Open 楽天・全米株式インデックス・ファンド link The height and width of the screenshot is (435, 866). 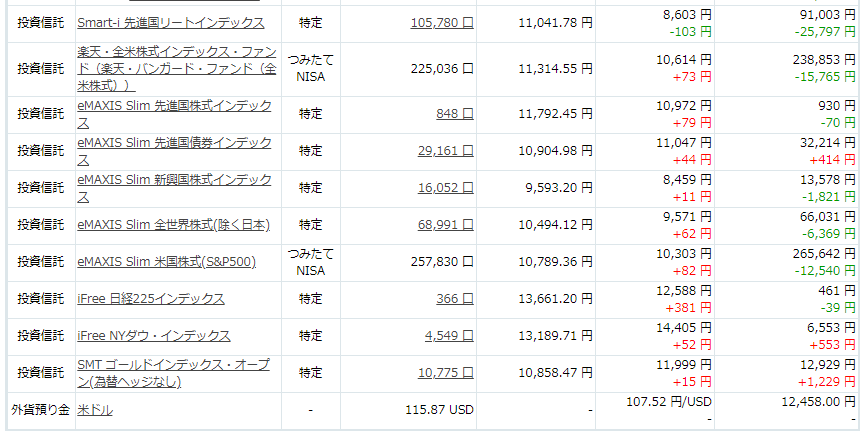coord(177,69)
